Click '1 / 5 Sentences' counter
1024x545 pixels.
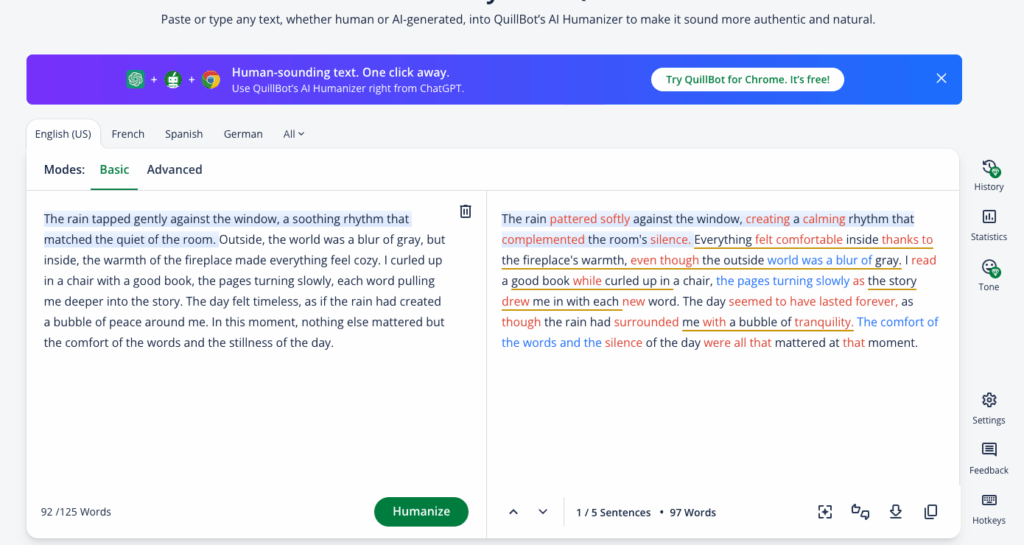pos(613,512)
